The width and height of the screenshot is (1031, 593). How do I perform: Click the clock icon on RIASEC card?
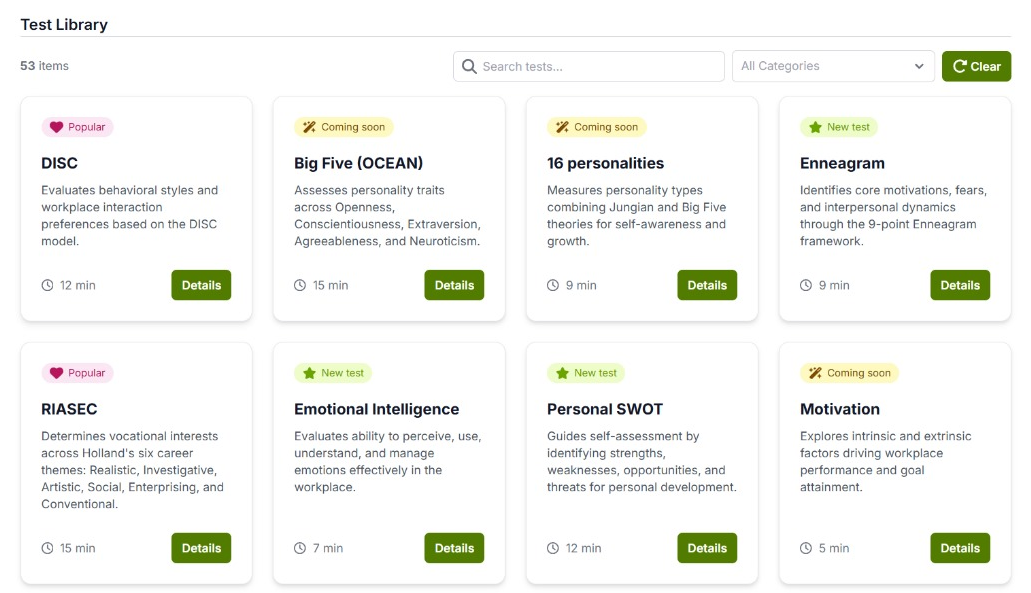pos(47,548)
